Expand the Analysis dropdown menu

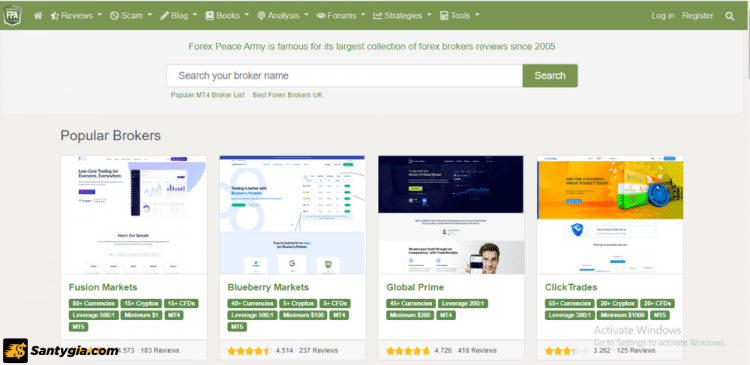[283, 16]
